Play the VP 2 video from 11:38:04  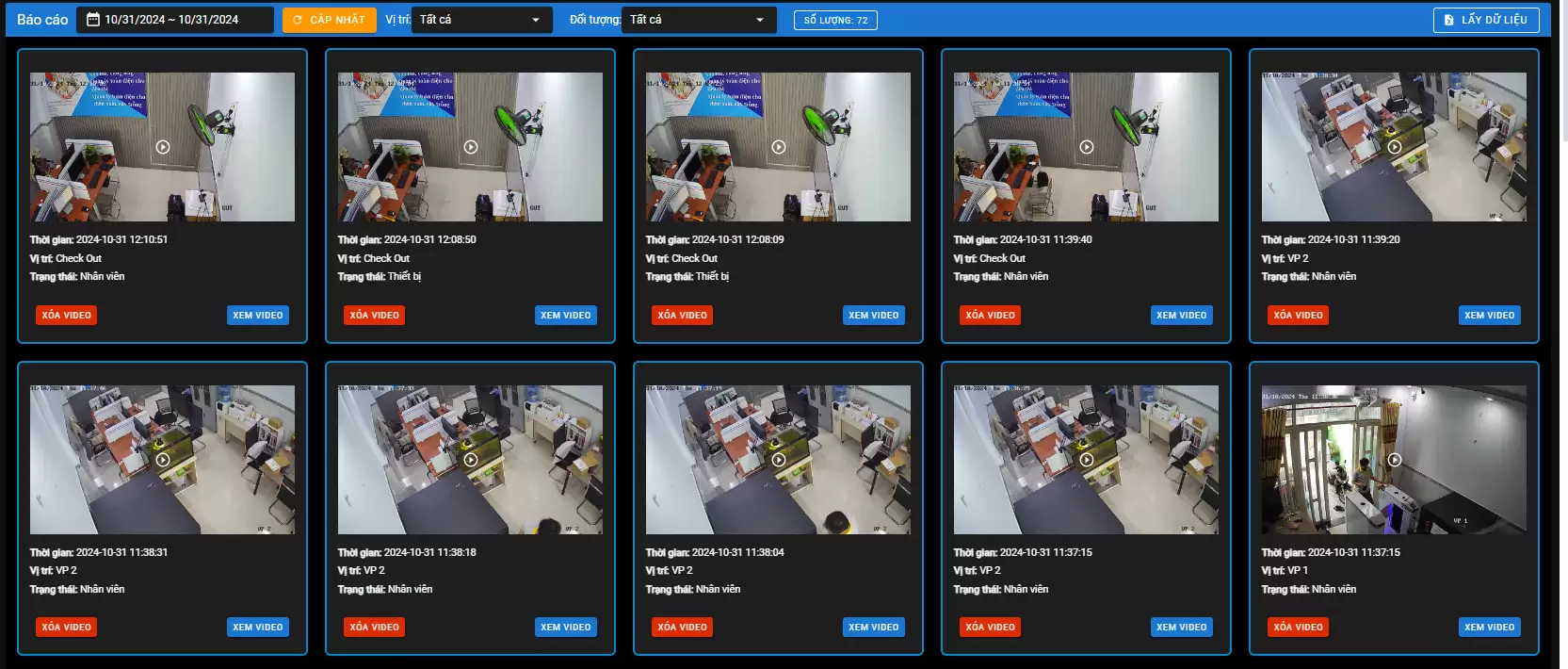point(779,460)
